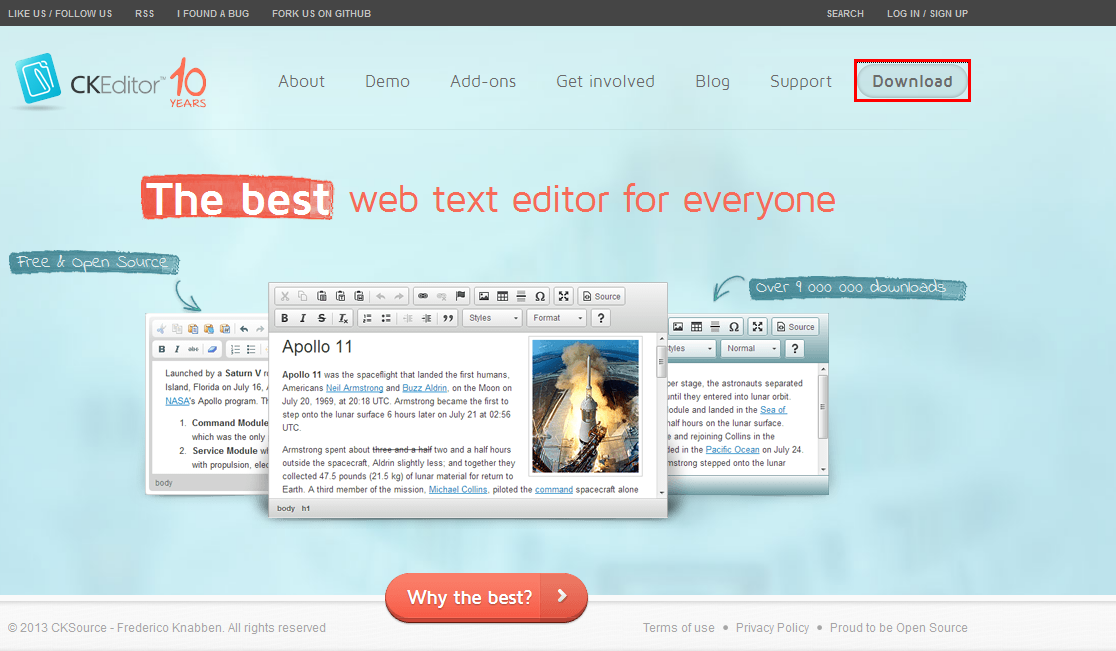Click Insert Image icon in front editor toolbar
Viewport: 1116px width, 651px height.
pos(484,296)
